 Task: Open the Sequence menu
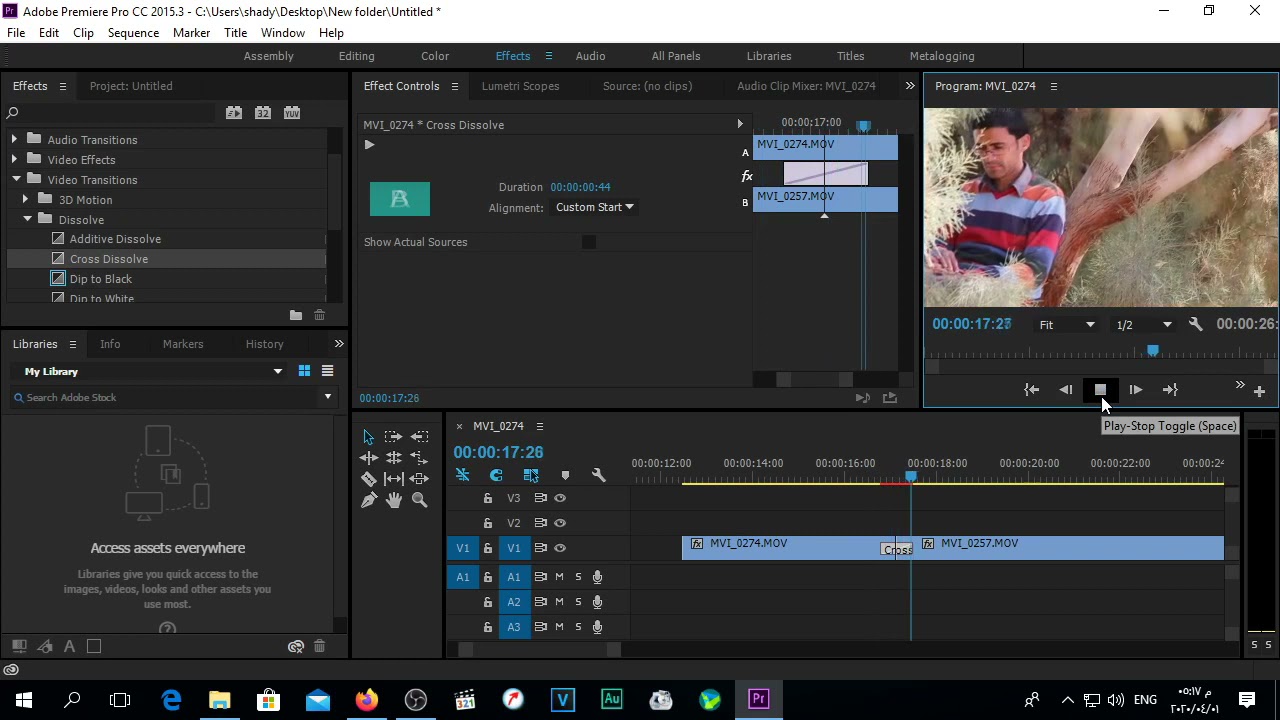133,33
